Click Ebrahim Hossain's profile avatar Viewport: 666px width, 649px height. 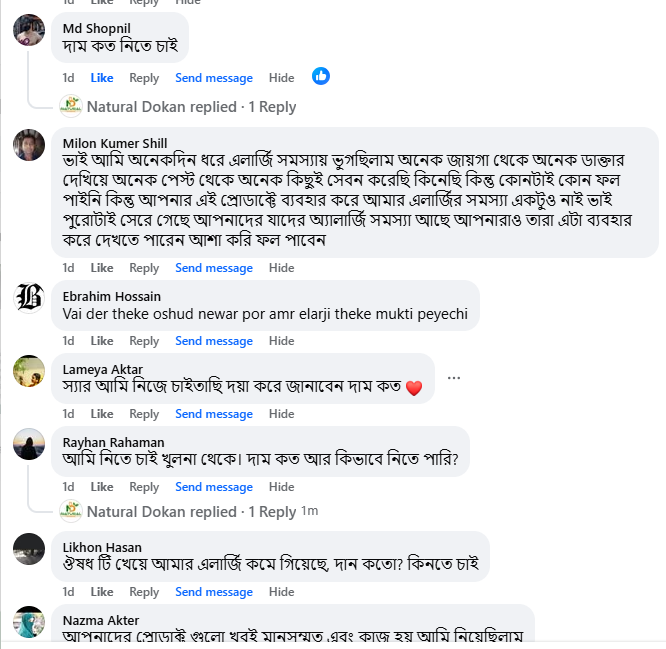click(x=28, y=299)
